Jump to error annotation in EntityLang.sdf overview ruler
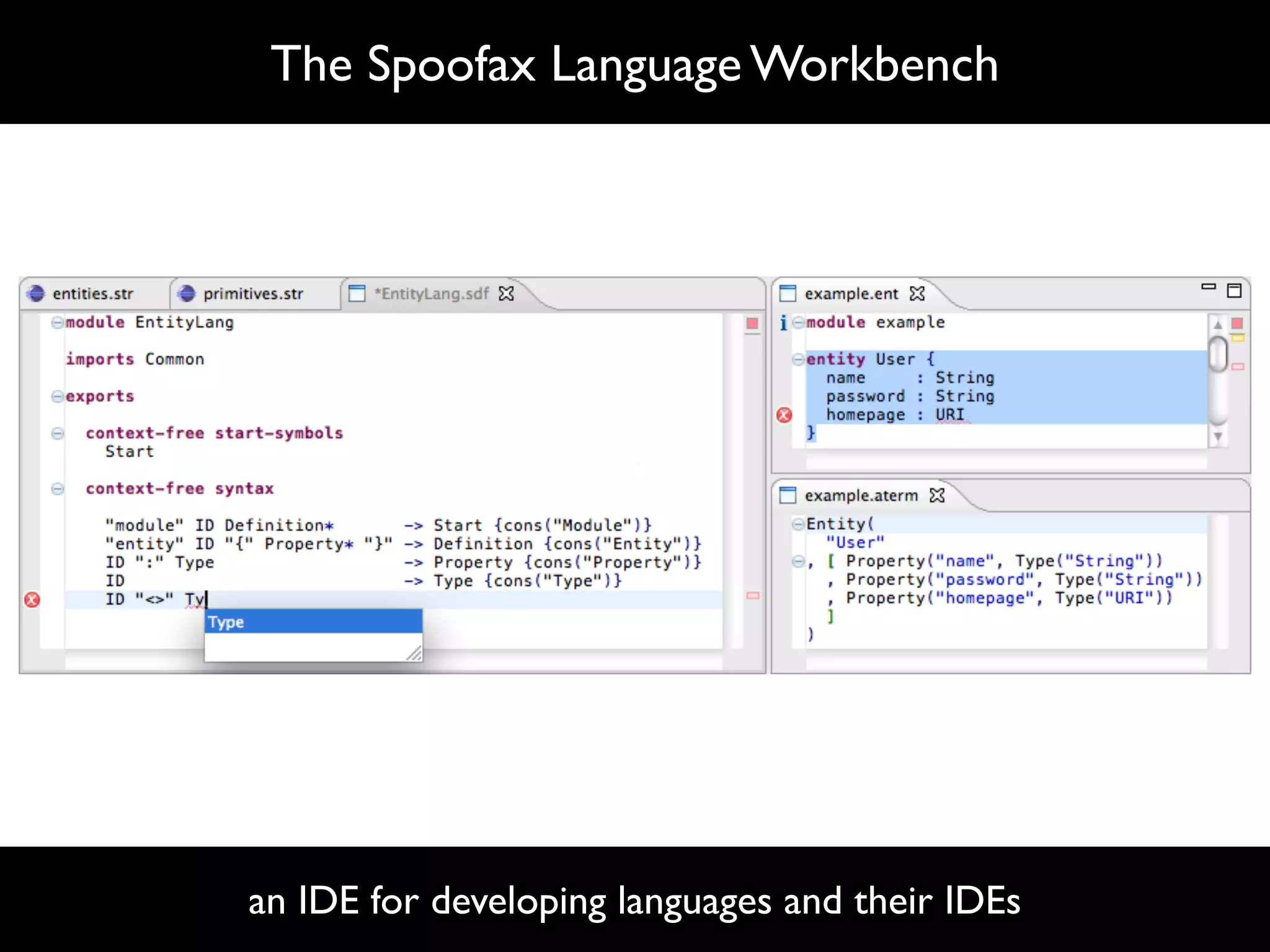1270x952 pixels. pos(753,596)
